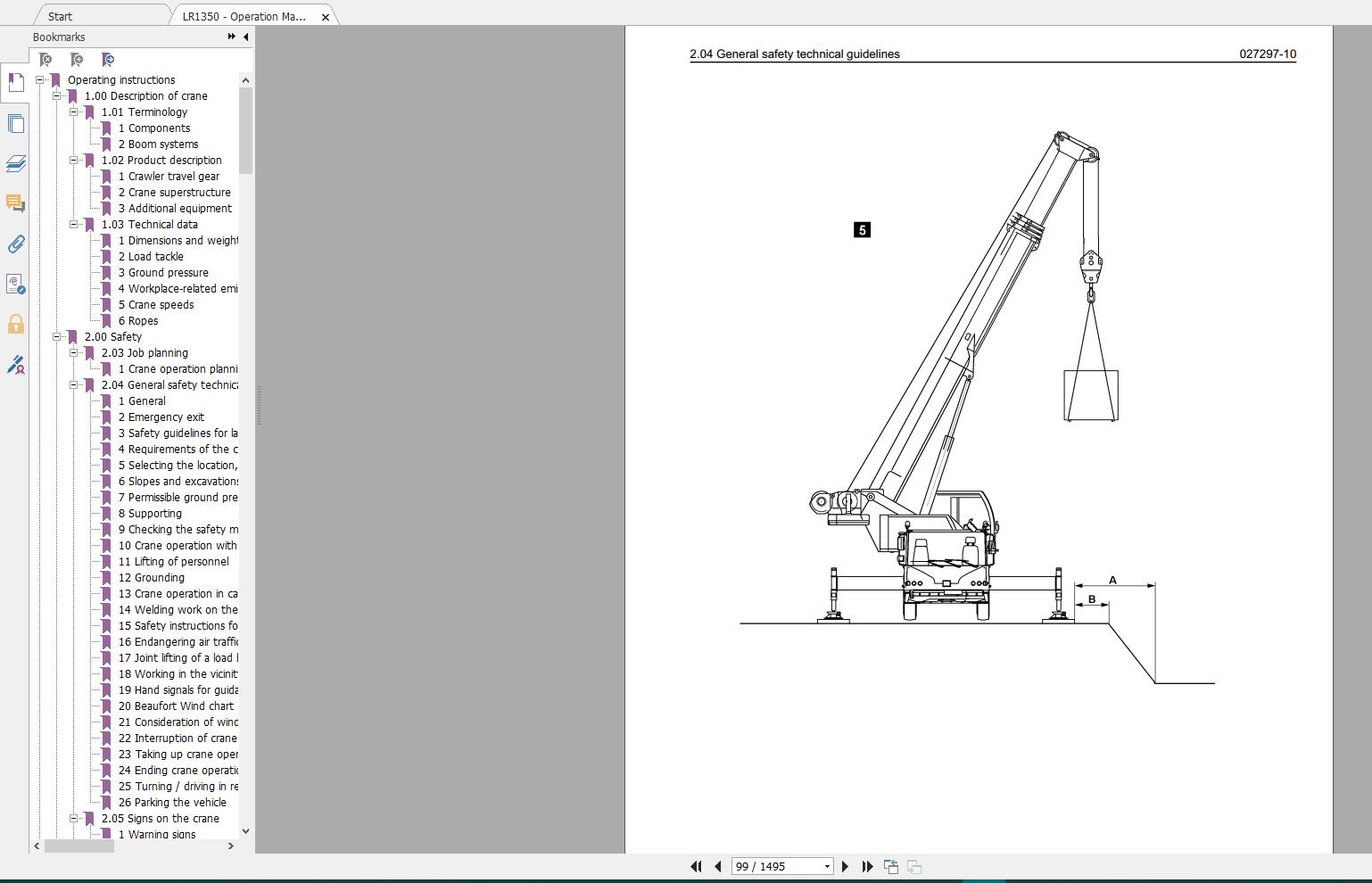Open the Layers panel
1372x883 pixels.
point(15,164)
